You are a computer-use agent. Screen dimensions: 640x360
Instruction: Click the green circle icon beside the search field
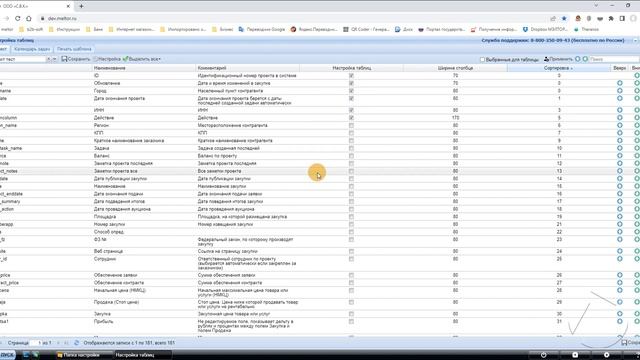pos(585,59)
